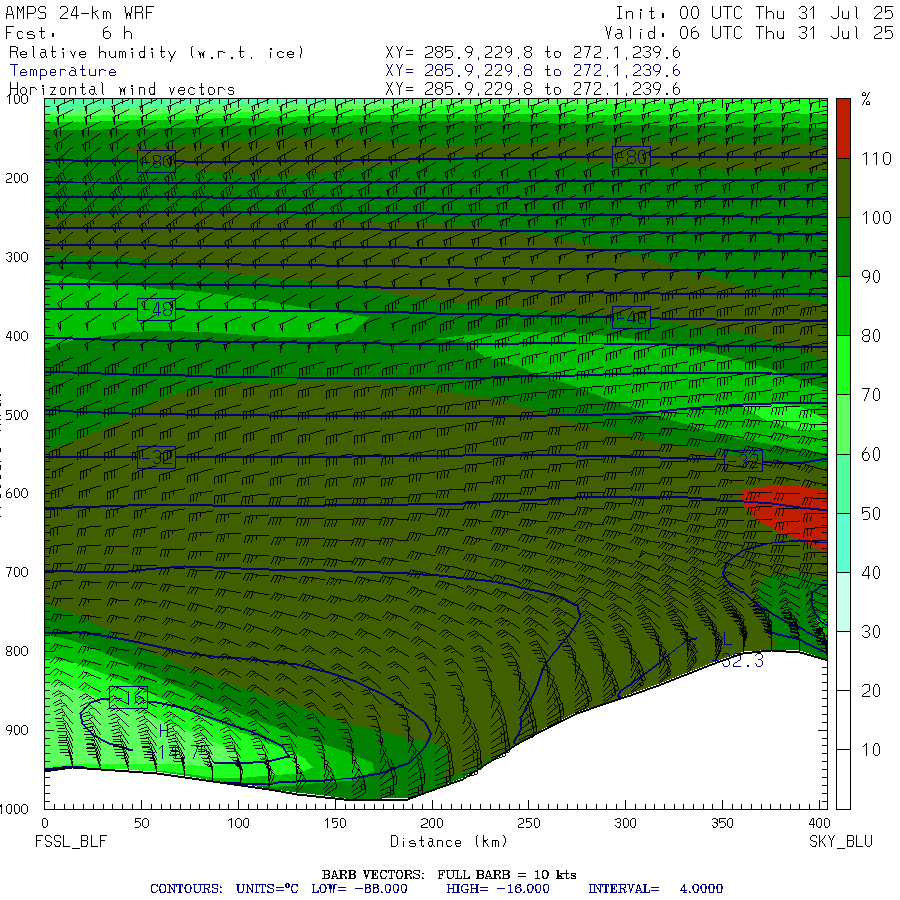The width and height of the screenshot is (900, 900).
Task: Click the olive colorbar segment between 100 and 110
Action: (843, 188)
